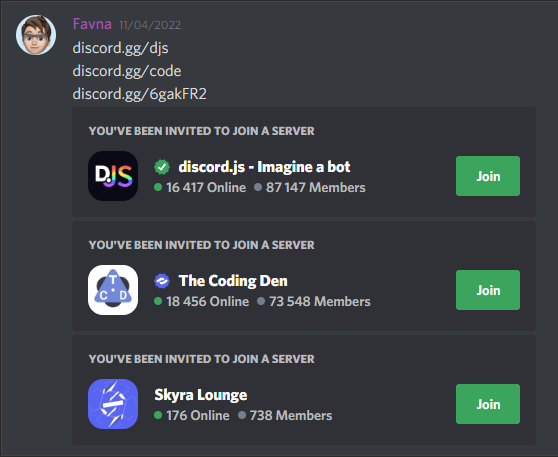Click the green verified badge on discord.js

click(162, 167)
